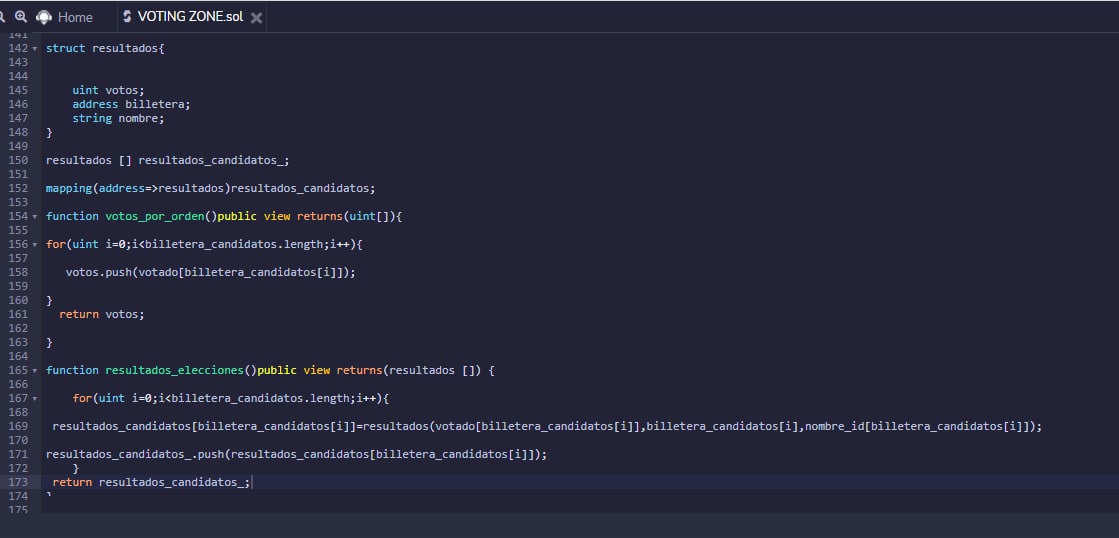Click 'address billetera;' line

click(131, 104)
